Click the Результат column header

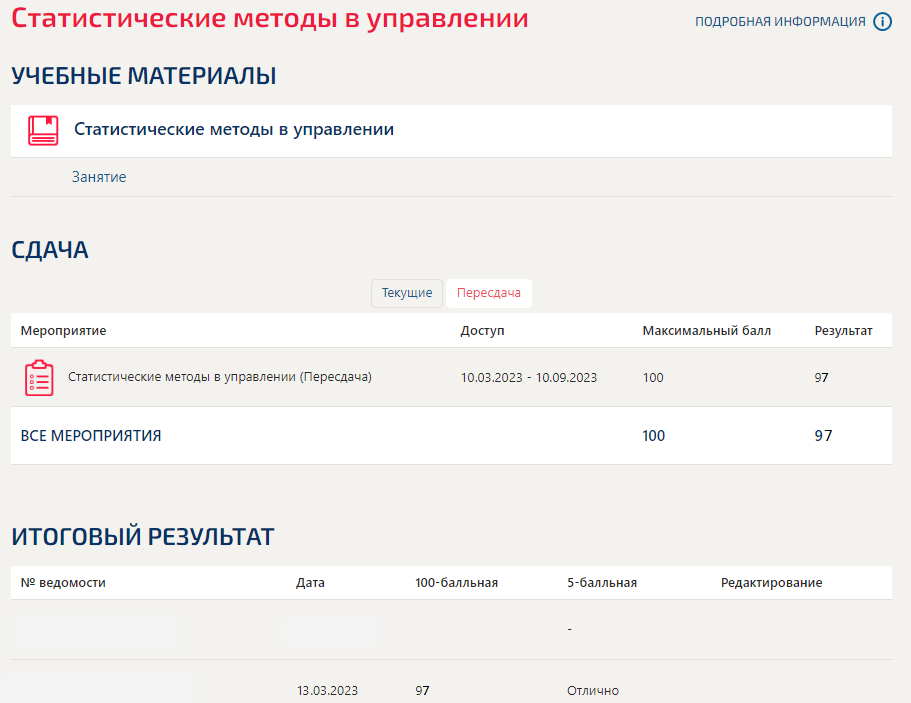point(843,331)
